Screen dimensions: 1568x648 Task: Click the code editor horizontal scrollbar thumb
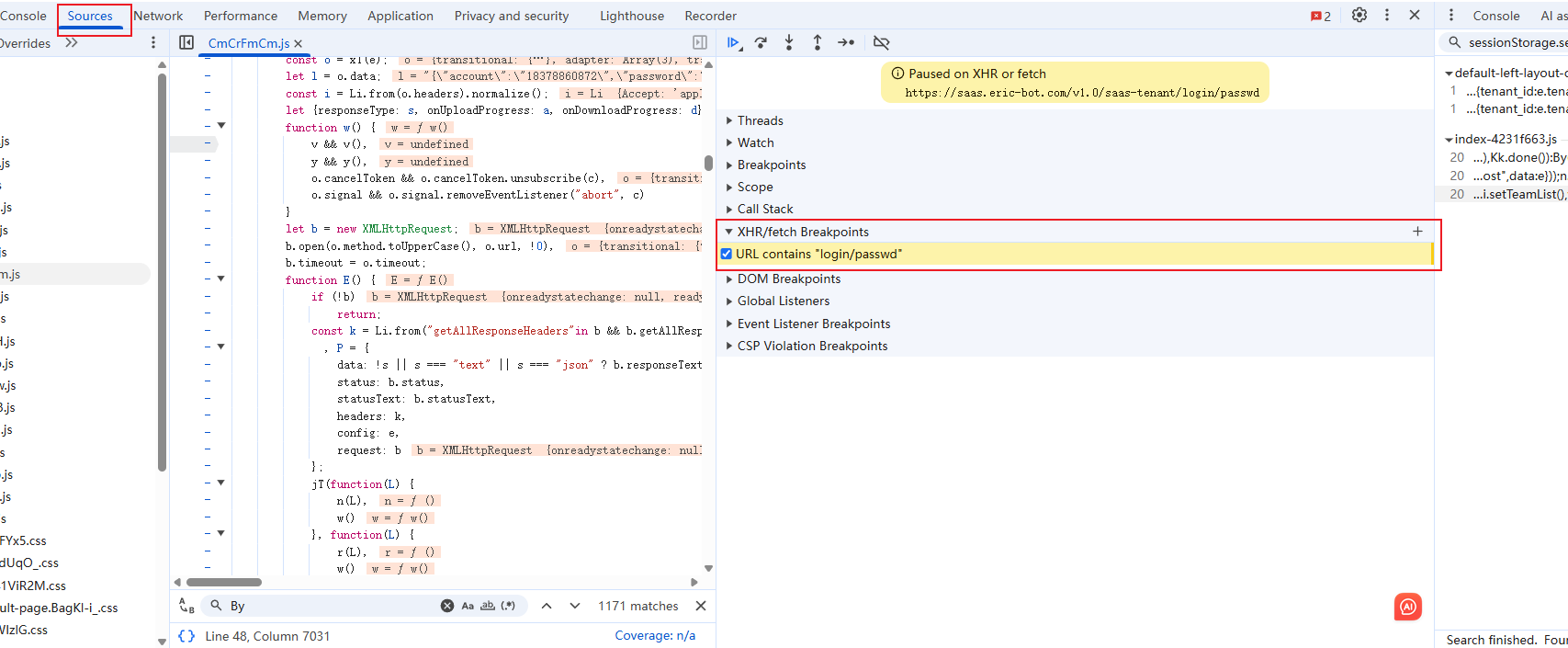[224, 582]
